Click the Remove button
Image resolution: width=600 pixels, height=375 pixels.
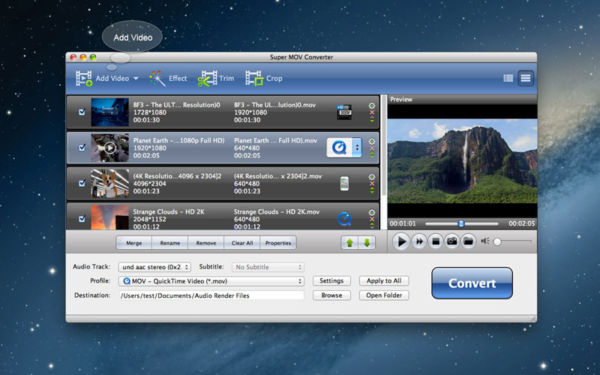[206, 243]
